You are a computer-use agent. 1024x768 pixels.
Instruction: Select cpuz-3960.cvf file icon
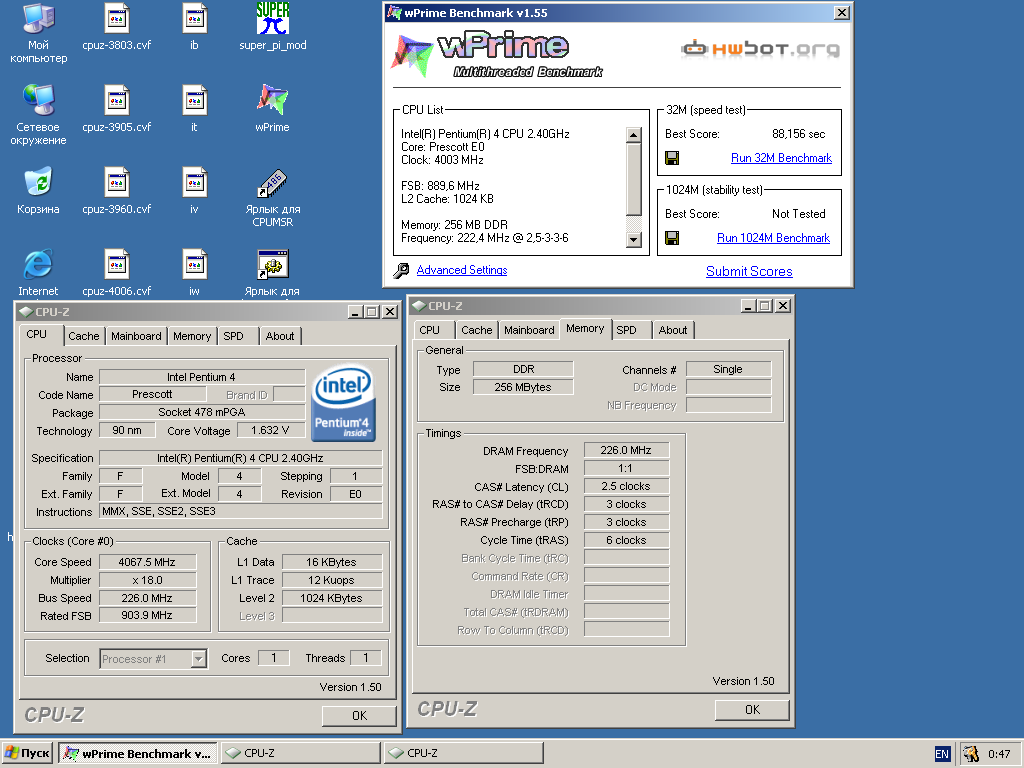pyautogui.click(x=117, y=191)
